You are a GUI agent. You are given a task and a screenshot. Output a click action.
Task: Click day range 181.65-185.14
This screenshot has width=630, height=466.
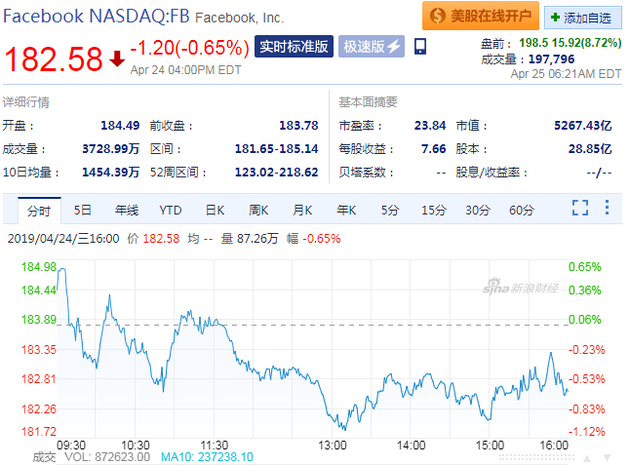click(276, 149)
